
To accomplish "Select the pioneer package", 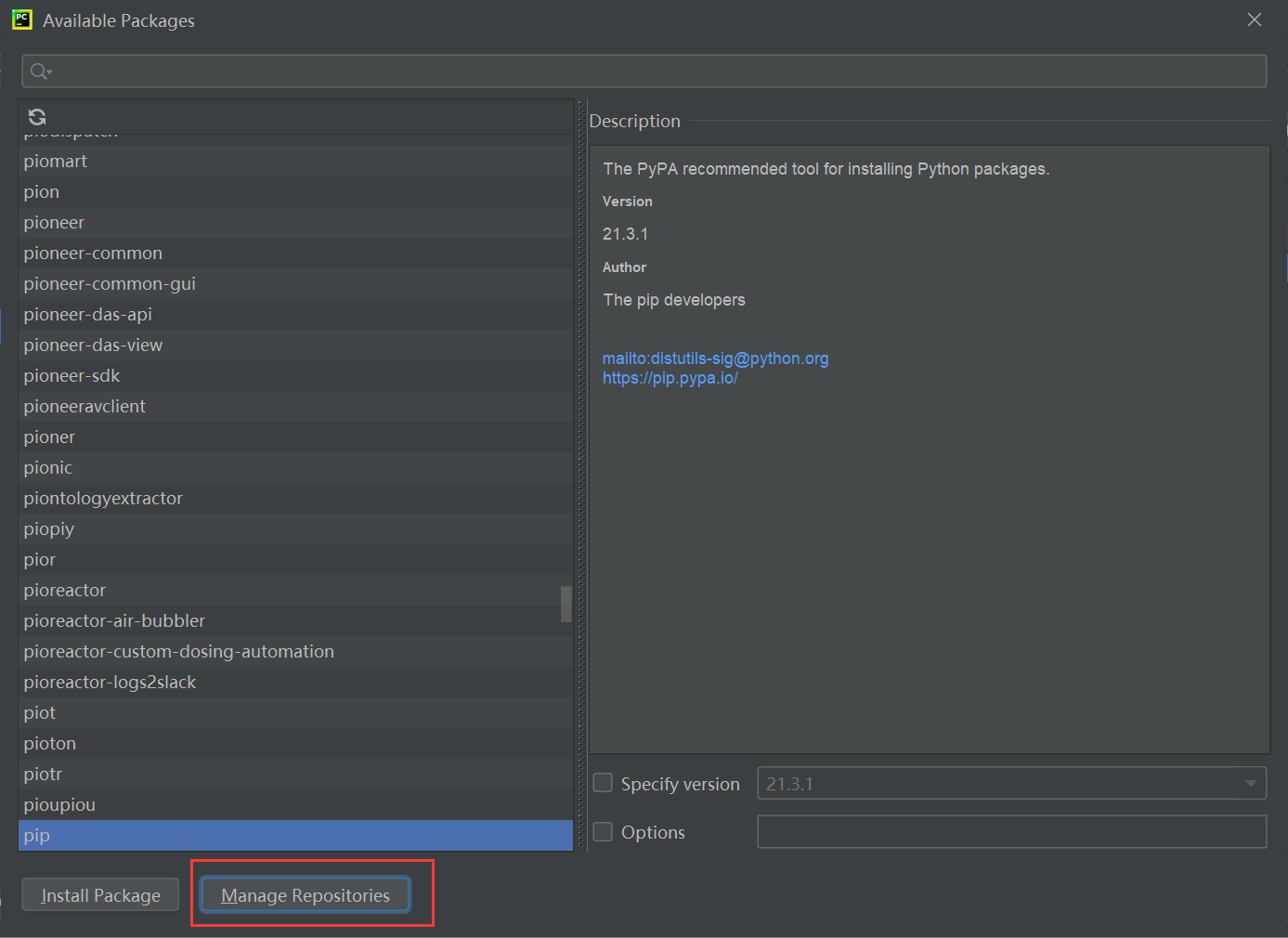I will [54, 222].
